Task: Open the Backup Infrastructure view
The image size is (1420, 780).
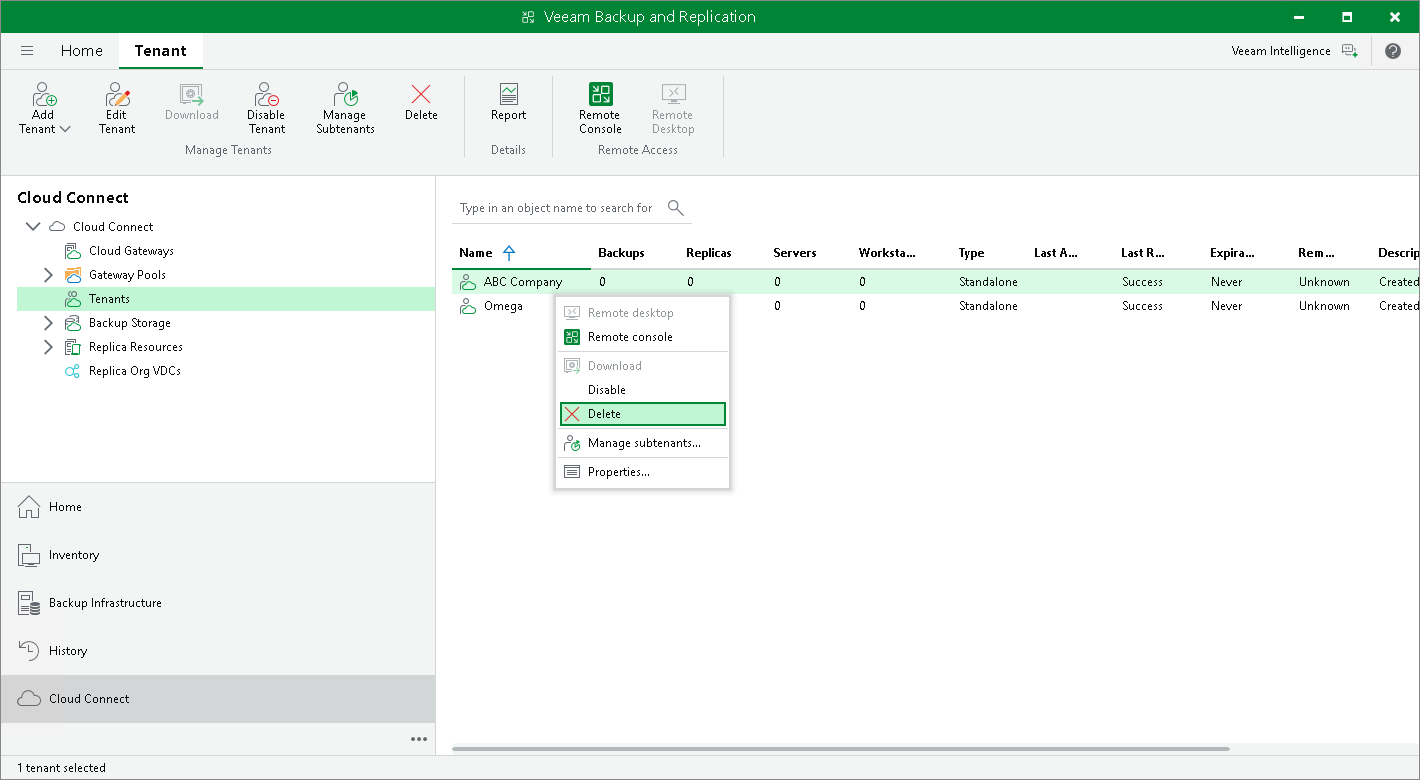Action: tap(218, 603)
